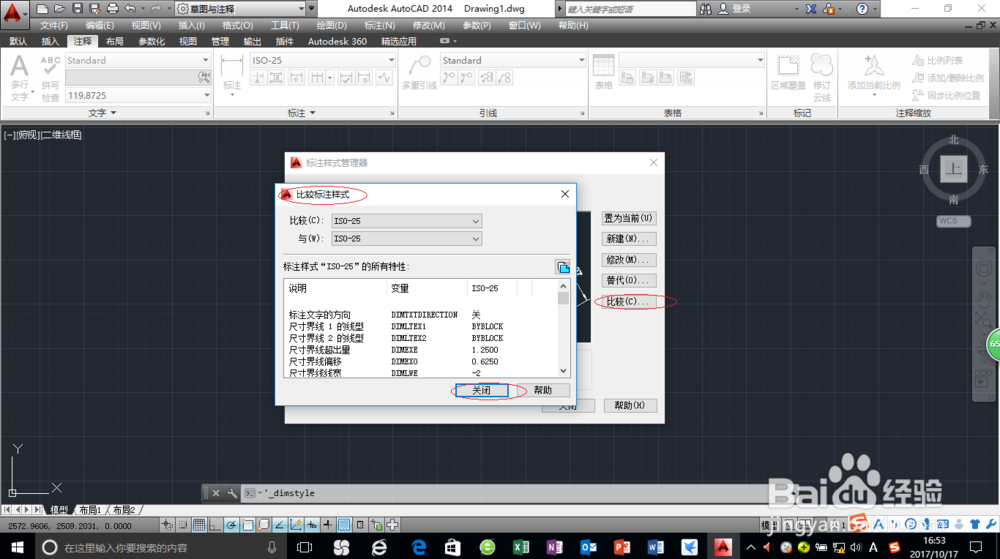Toggle dynamic input in the status bar

pos(311,525)
